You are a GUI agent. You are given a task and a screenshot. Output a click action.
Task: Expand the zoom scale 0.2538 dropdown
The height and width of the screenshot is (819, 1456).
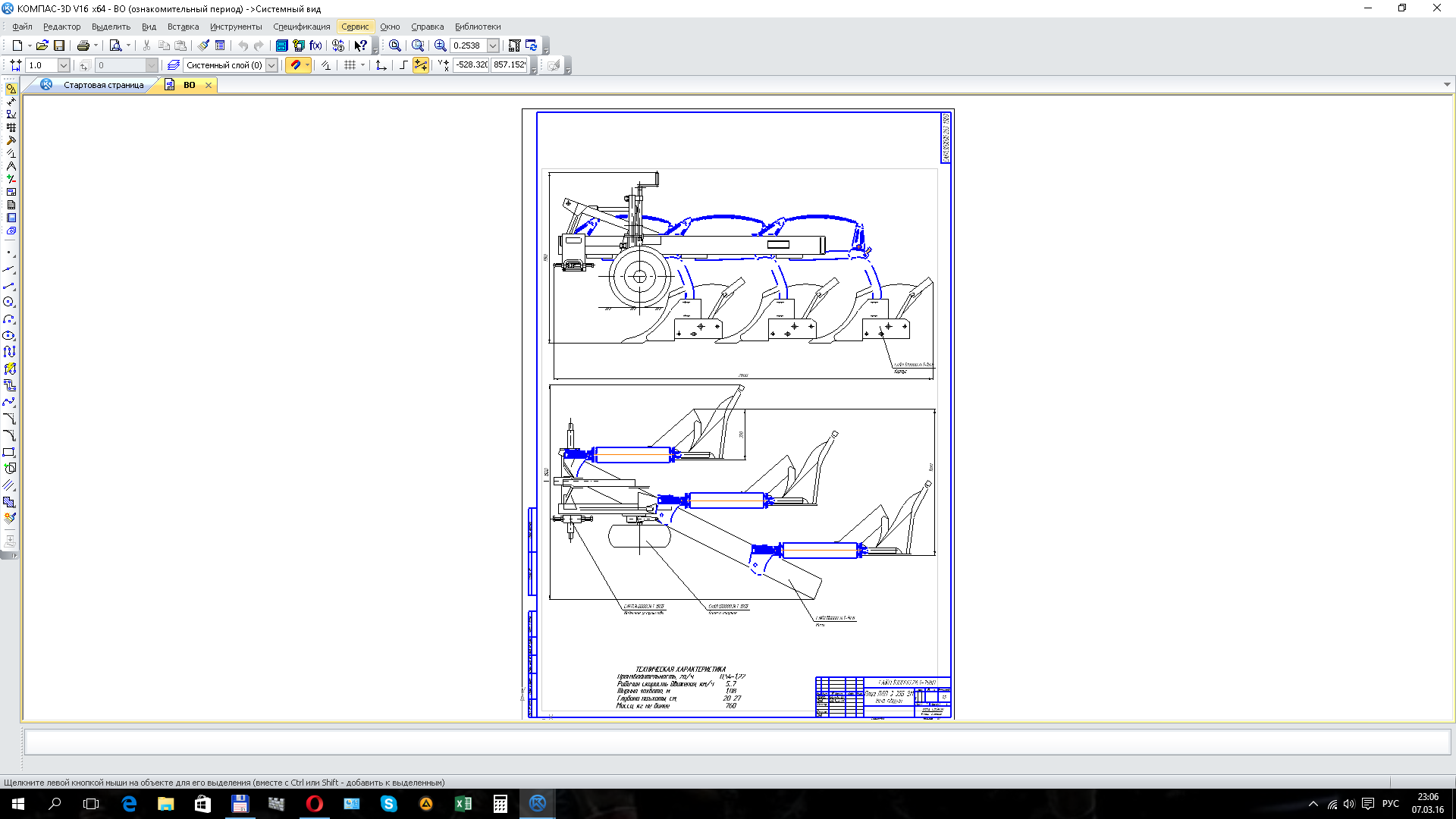pos(493,45)
